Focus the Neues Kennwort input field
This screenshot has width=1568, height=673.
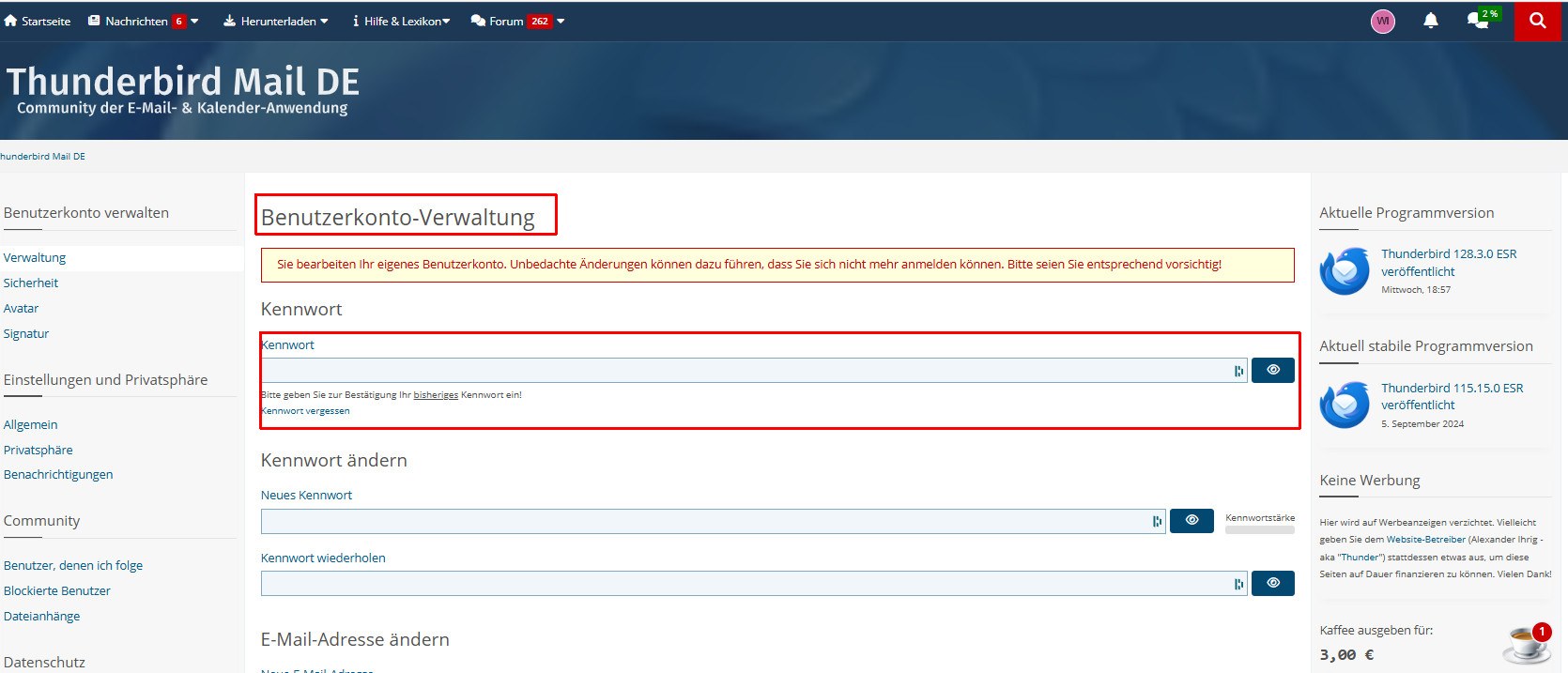pyautogui.click(x=714, y=521)
